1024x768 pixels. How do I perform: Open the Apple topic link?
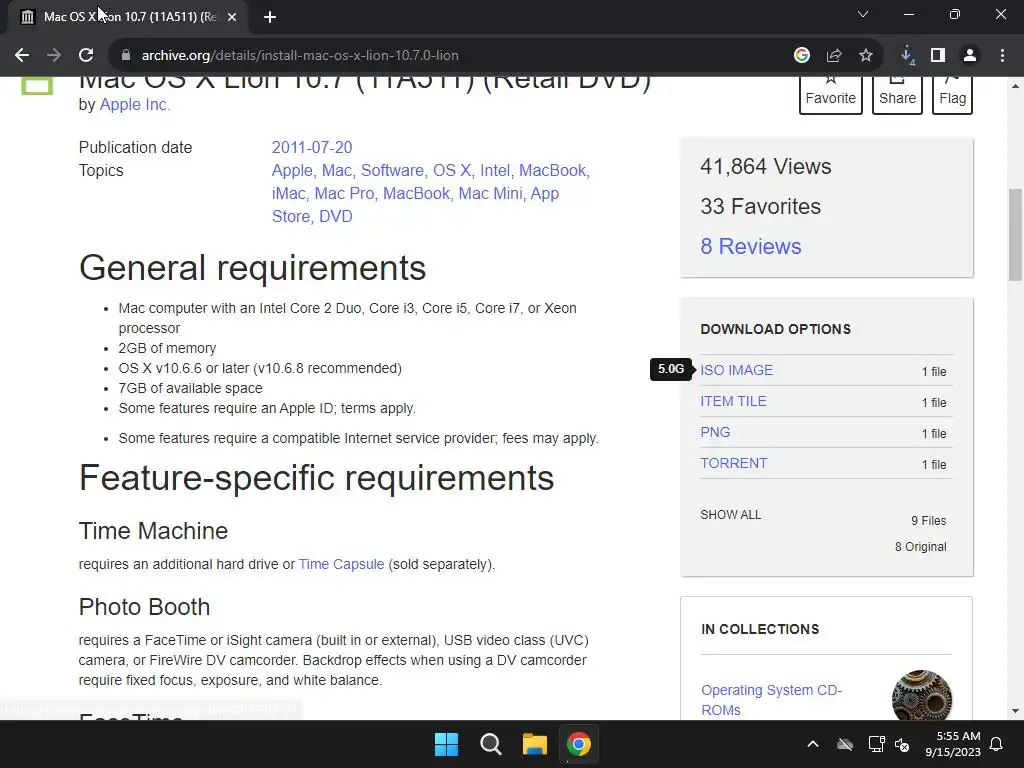click(292, 170)
